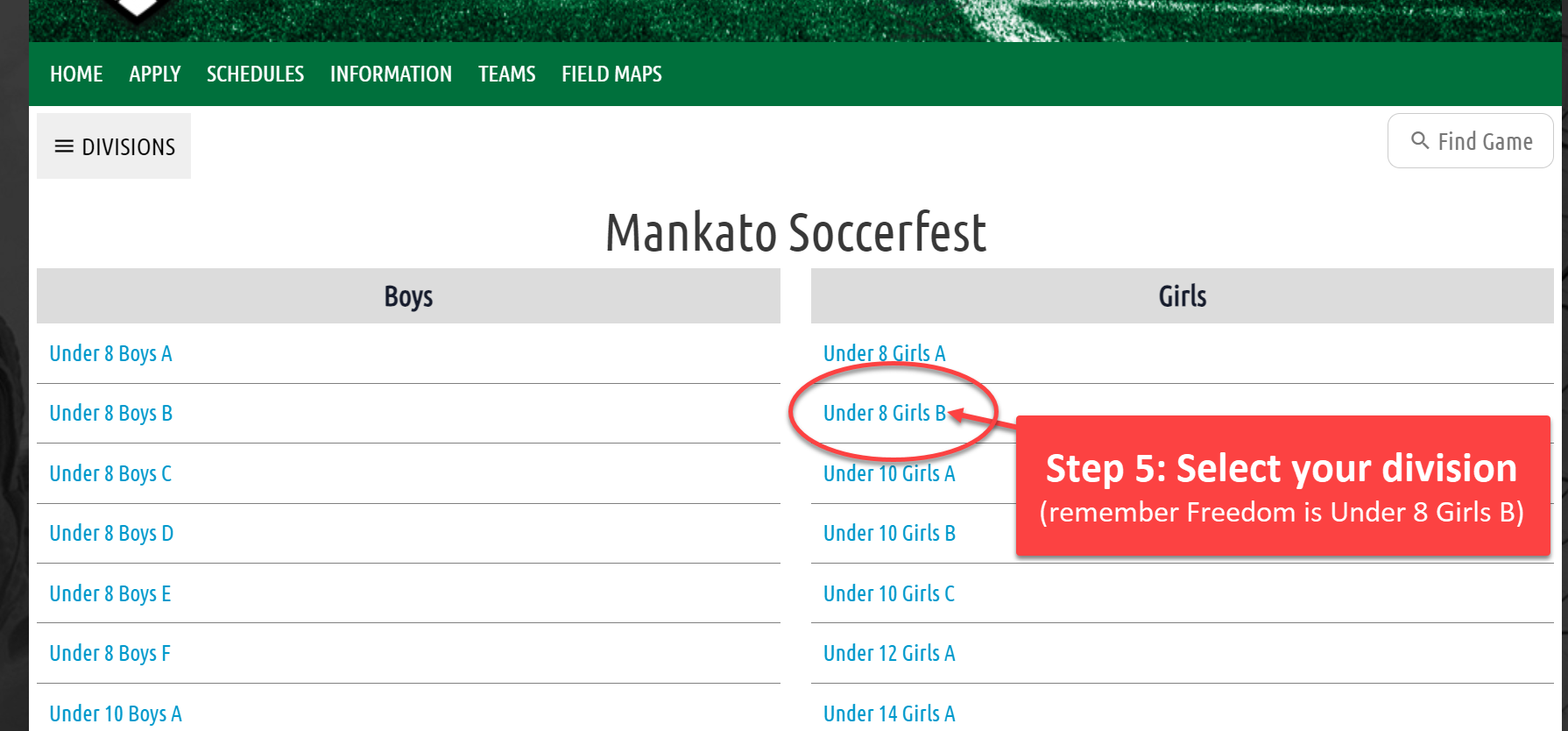Image resolution: width=1568 pixels, height=731 pixels.
Task: Open FIELD MAPS in the navigation bar
Action: (x=611, y=75)
